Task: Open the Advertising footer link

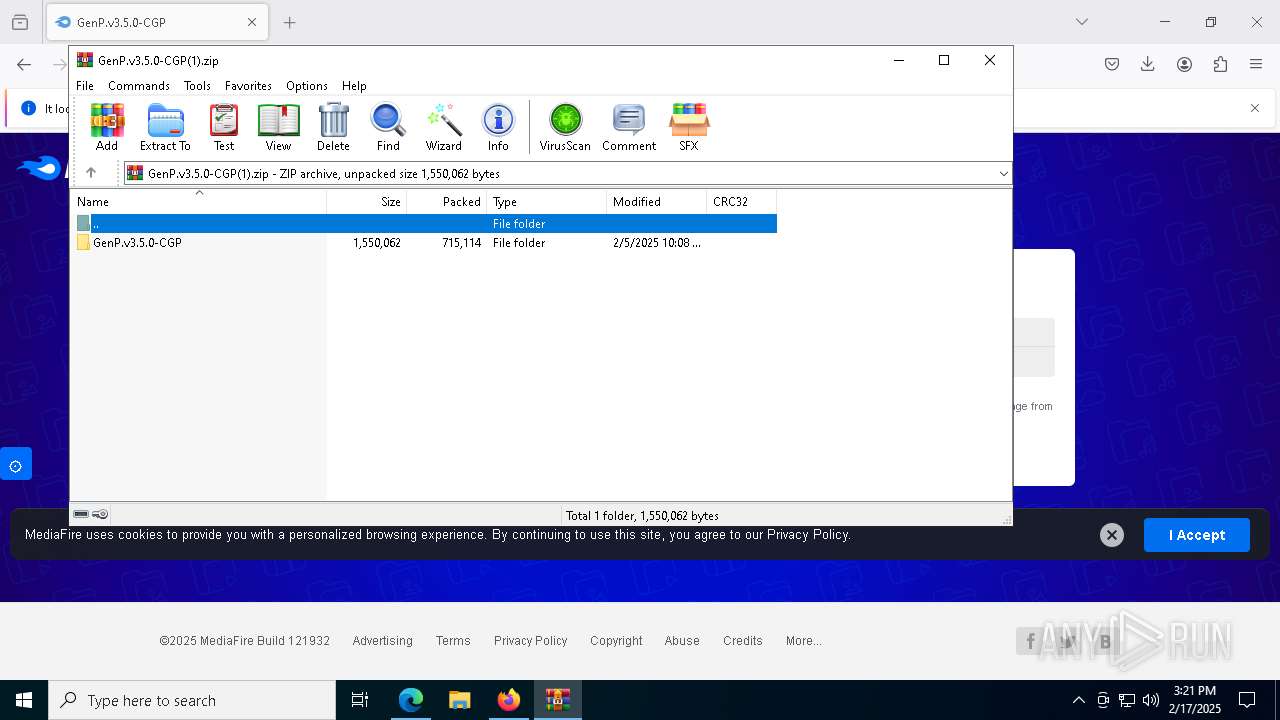Action: [382, 641]
